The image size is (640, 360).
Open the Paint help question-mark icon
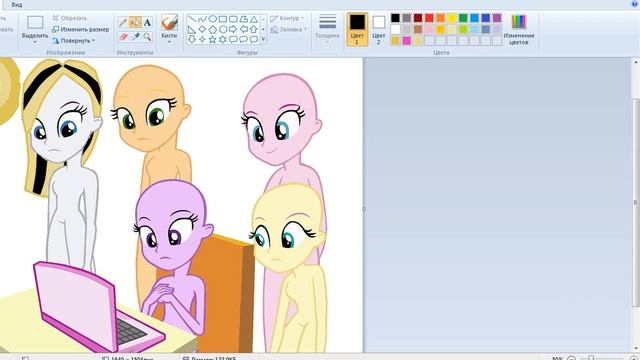click(635, 3)
